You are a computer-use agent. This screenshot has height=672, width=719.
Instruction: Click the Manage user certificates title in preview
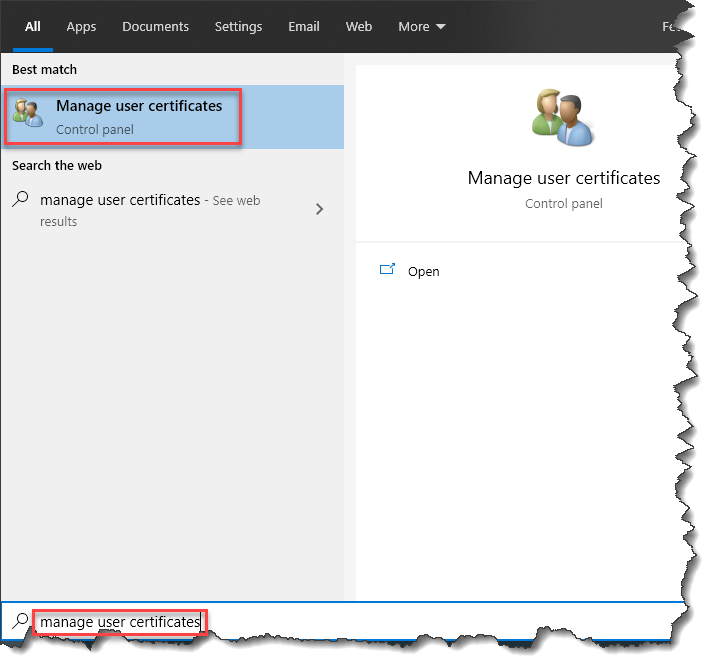[x=563, y=178]
